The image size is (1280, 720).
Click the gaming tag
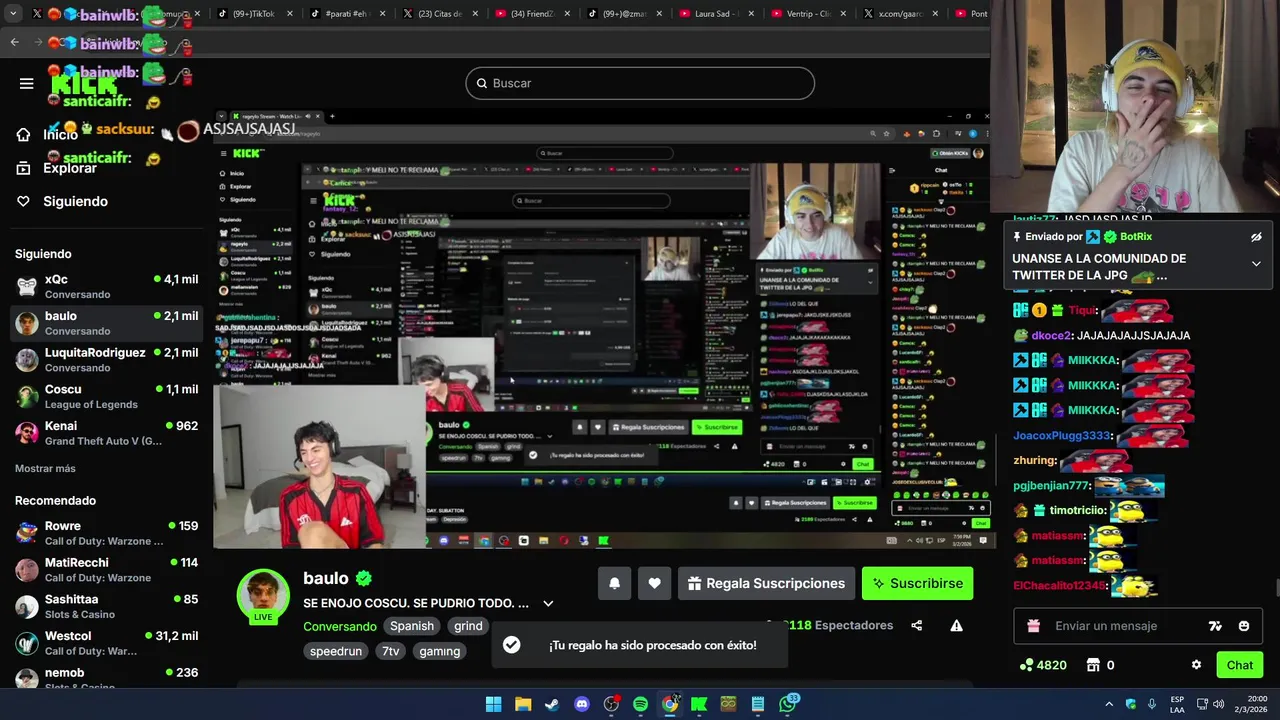(440, 651)
